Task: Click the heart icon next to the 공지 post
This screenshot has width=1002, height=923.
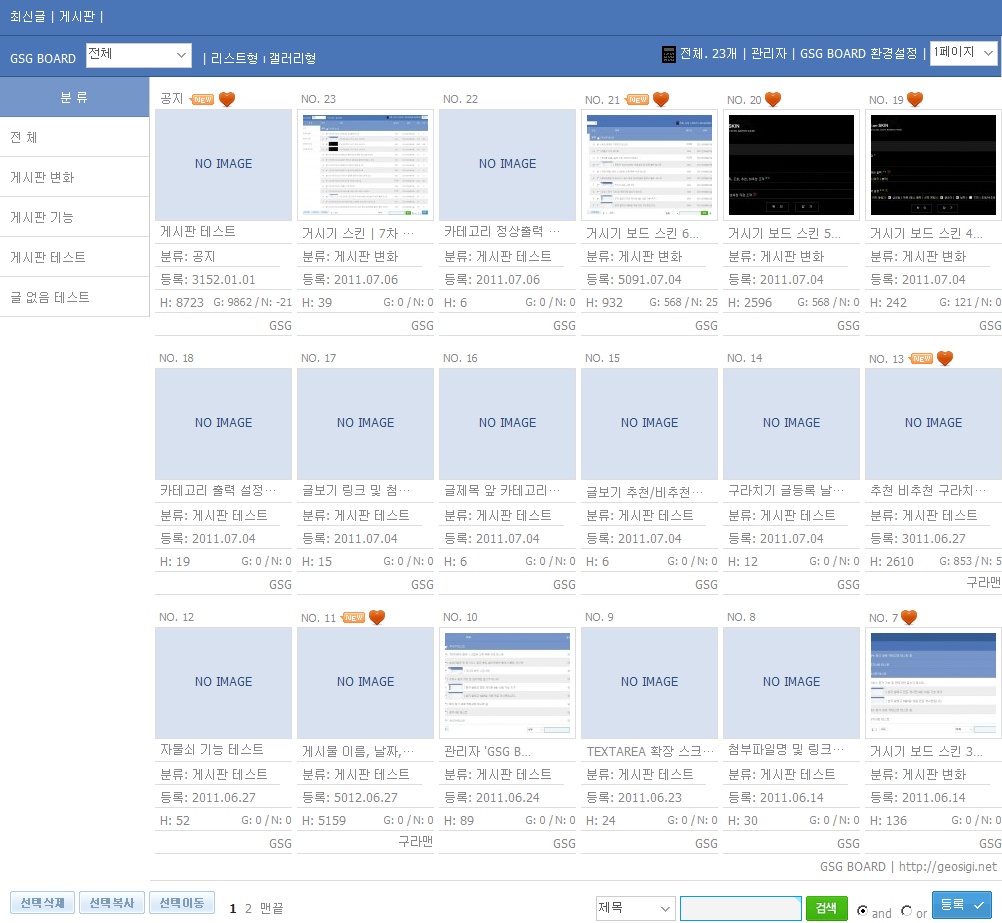Action: [227, 99]
